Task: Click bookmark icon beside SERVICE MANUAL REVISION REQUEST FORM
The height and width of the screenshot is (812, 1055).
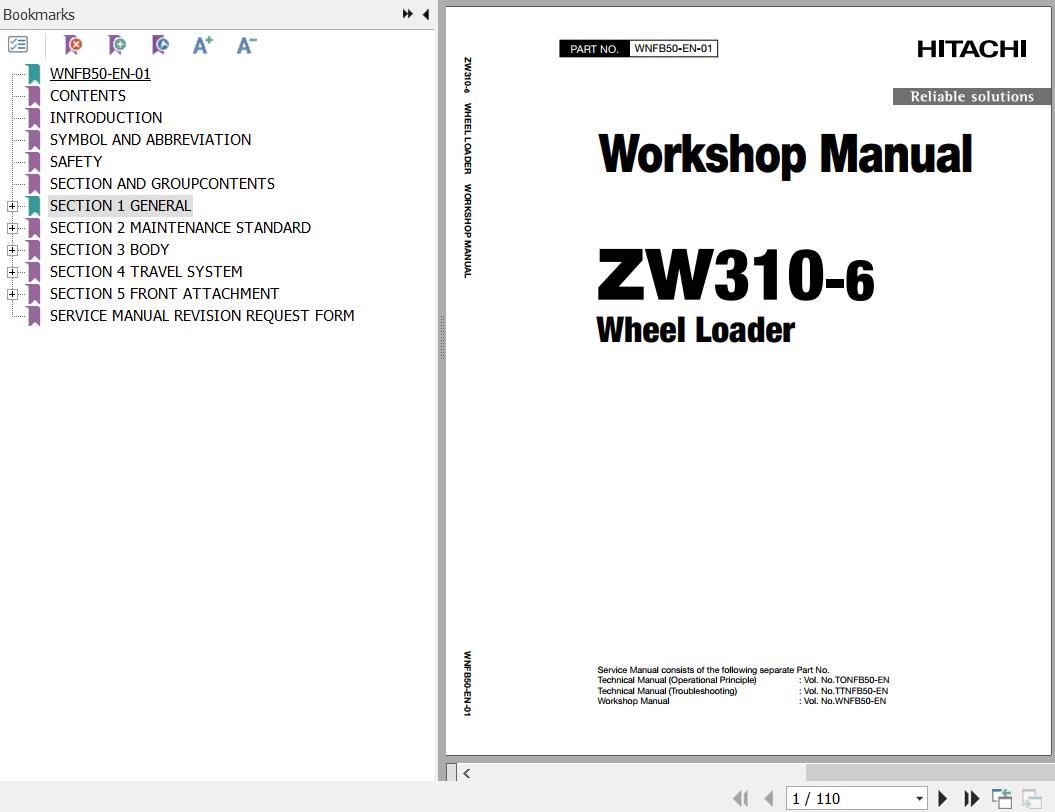Action: (x=34, y=316)
